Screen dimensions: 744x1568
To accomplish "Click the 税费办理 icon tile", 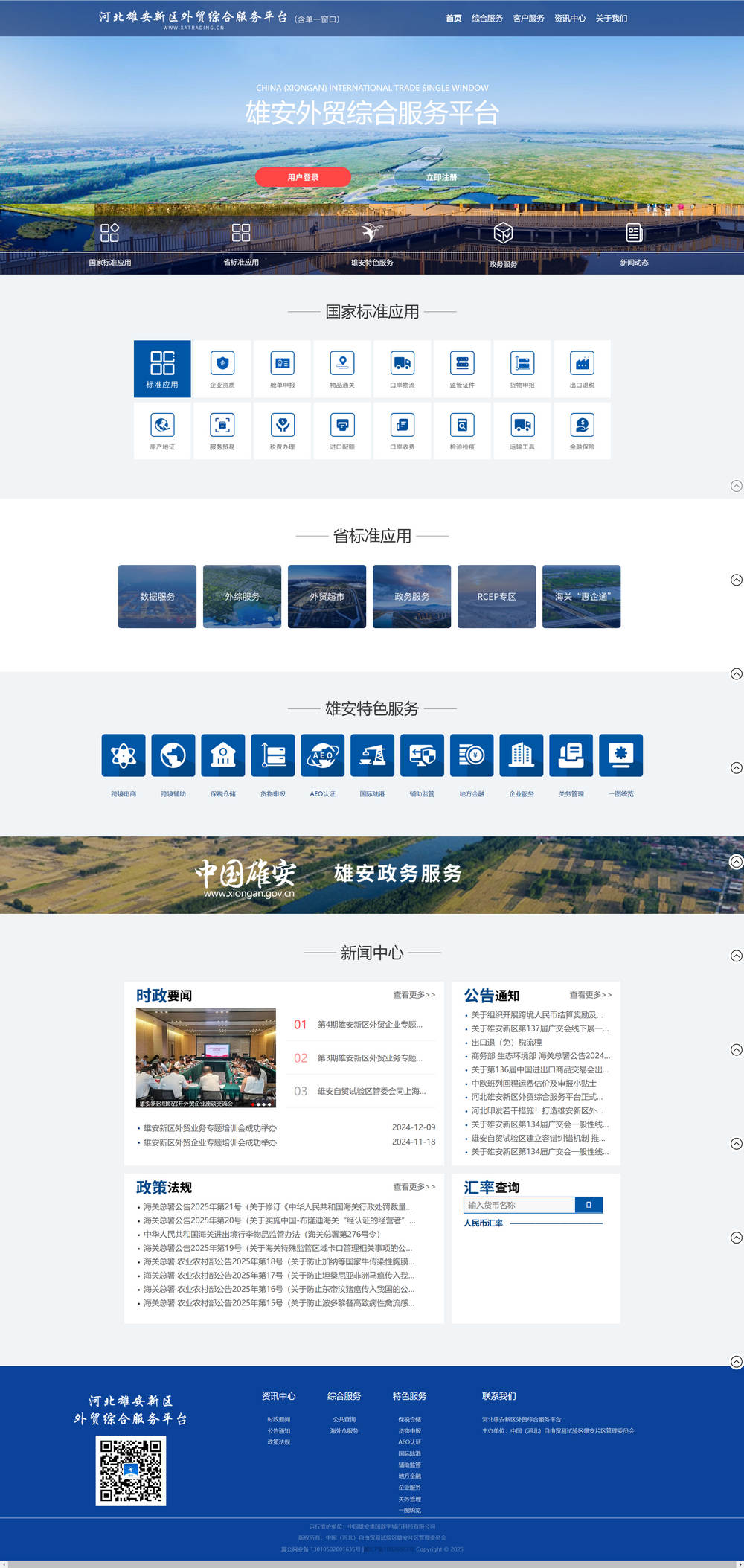I will [282, 430].
